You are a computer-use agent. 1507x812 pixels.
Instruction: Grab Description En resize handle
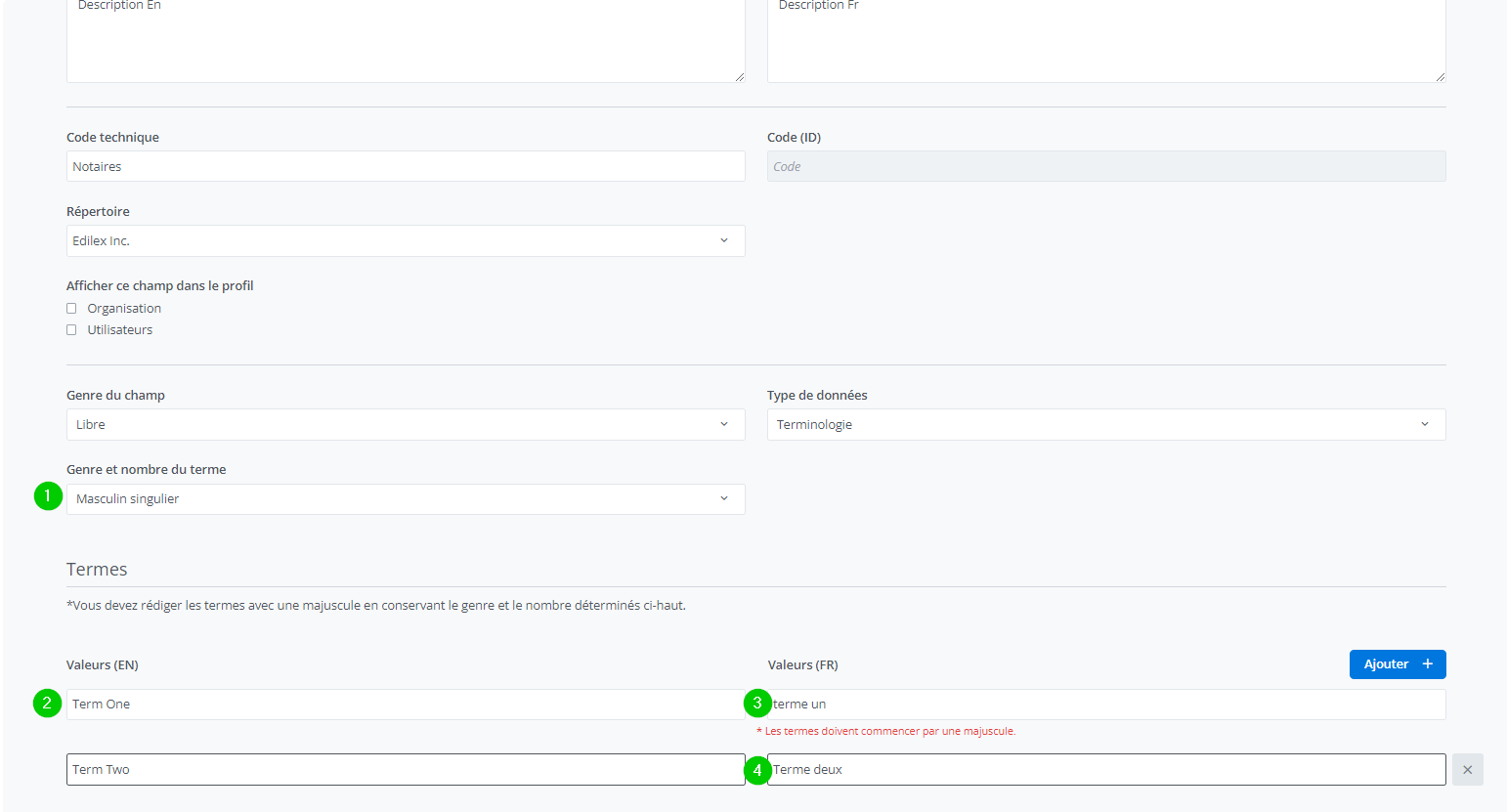tap(739, 76)
